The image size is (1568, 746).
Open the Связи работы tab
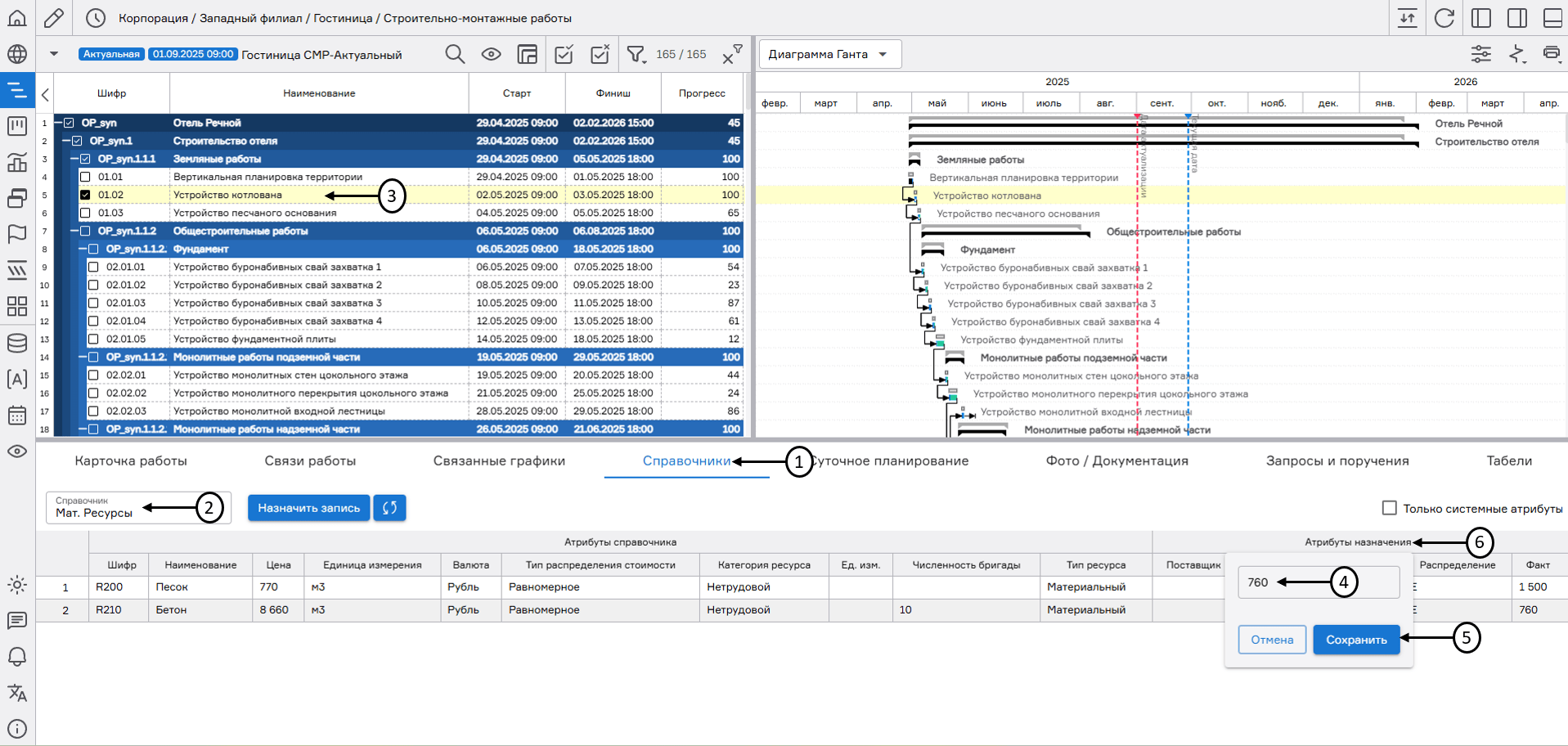[x=310, y=461]
